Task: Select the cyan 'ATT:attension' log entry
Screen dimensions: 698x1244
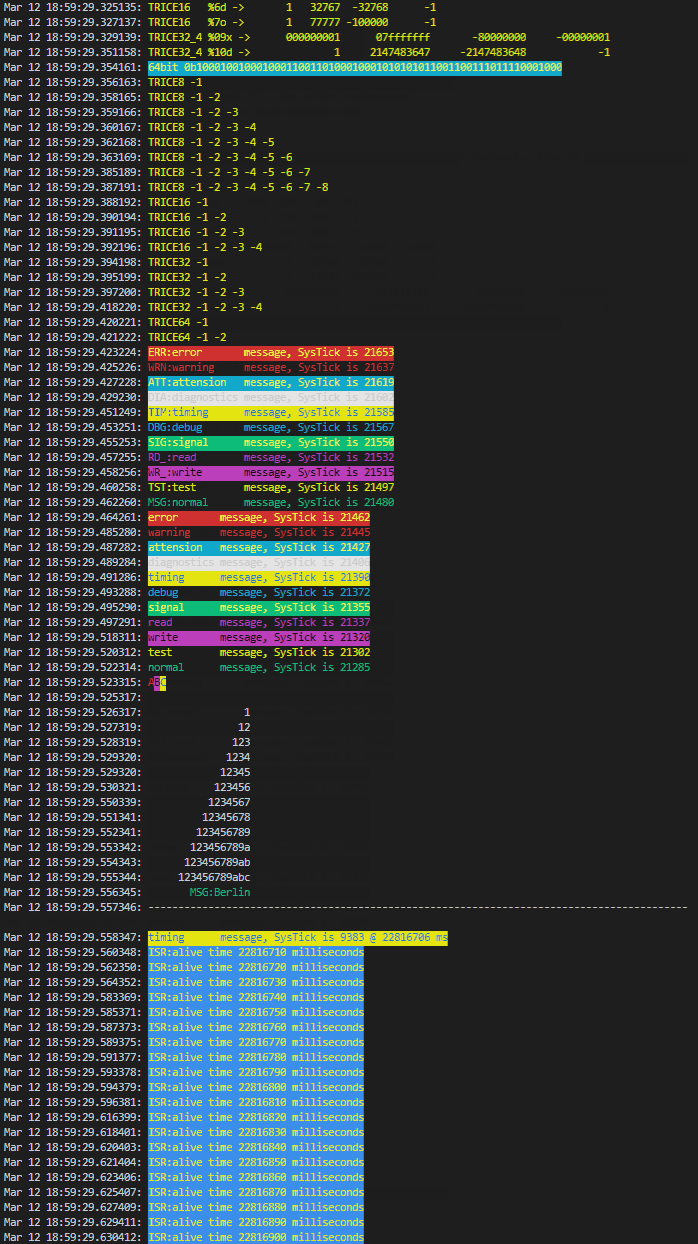Action: [271, 382]
